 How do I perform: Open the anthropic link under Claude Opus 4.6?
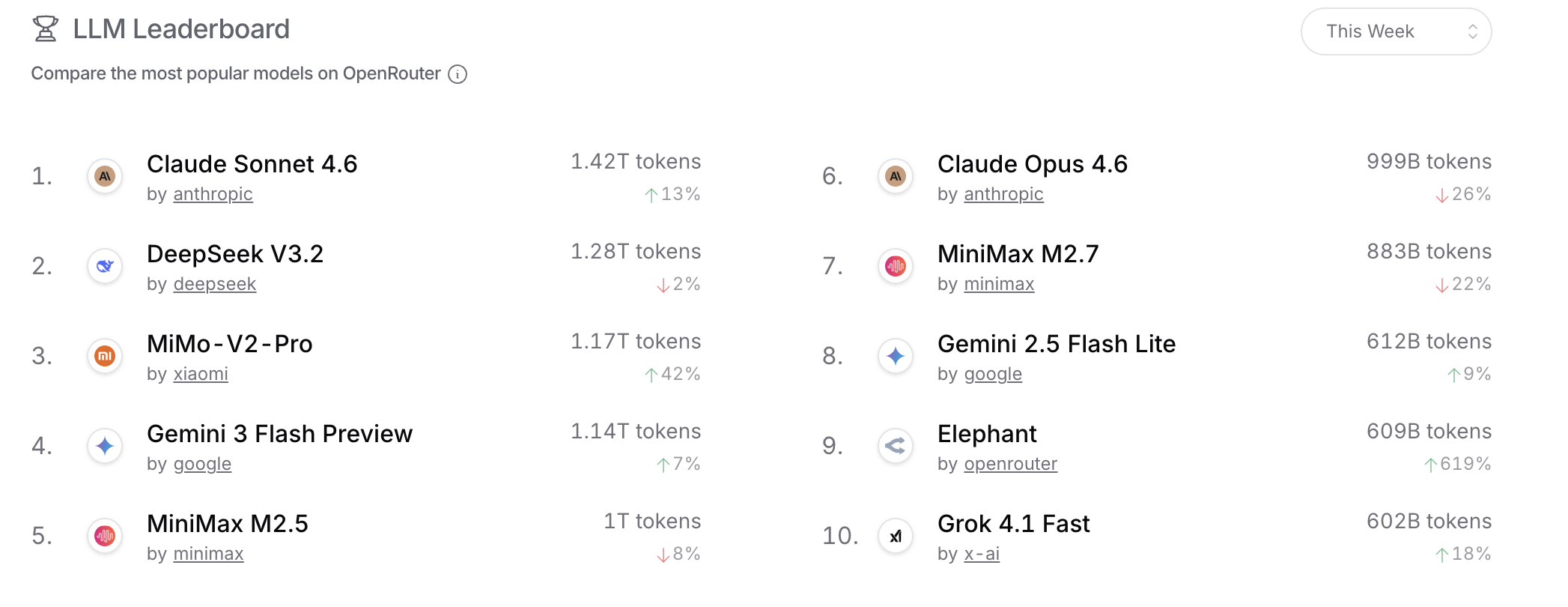(x=1003, y=194)
